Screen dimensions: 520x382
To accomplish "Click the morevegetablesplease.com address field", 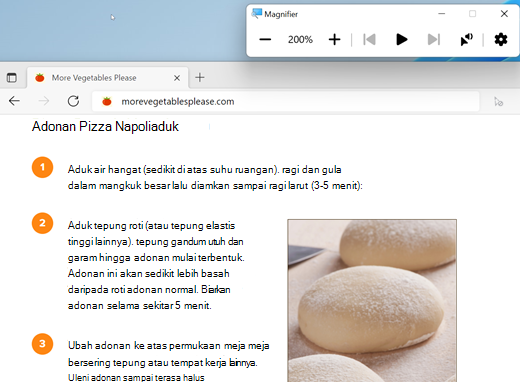I will click(x=286, y=101).
